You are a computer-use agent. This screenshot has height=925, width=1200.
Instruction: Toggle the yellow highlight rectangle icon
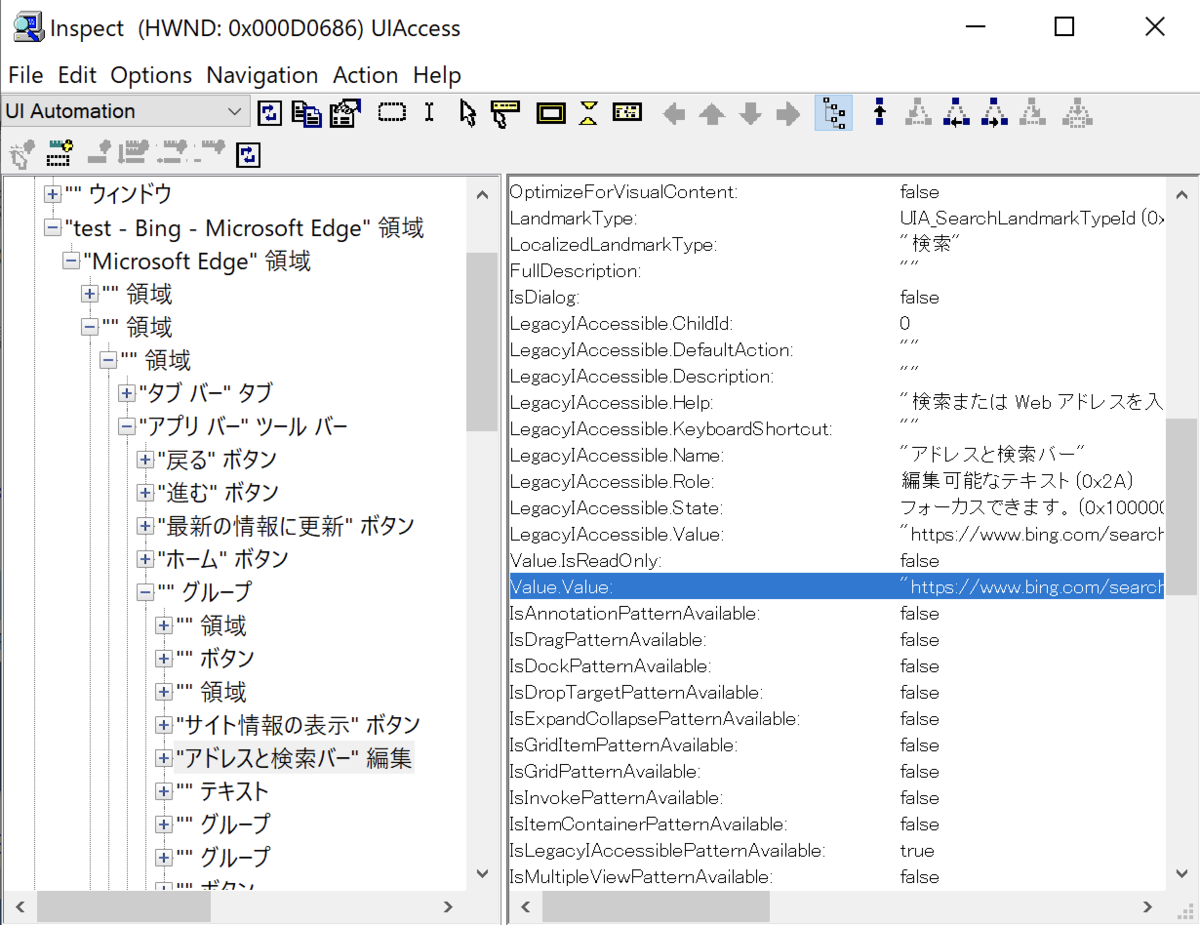click(551, 112)
